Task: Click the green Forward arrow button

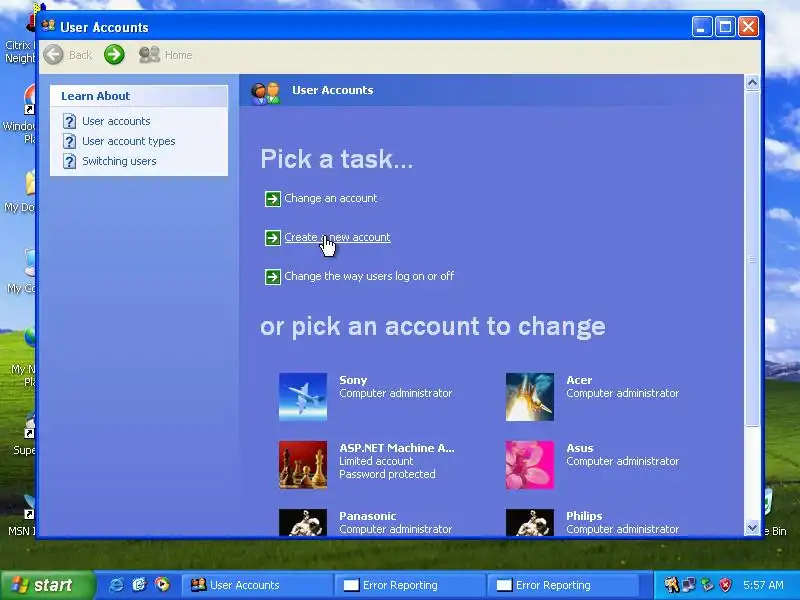Action: [x=114, y=55]
